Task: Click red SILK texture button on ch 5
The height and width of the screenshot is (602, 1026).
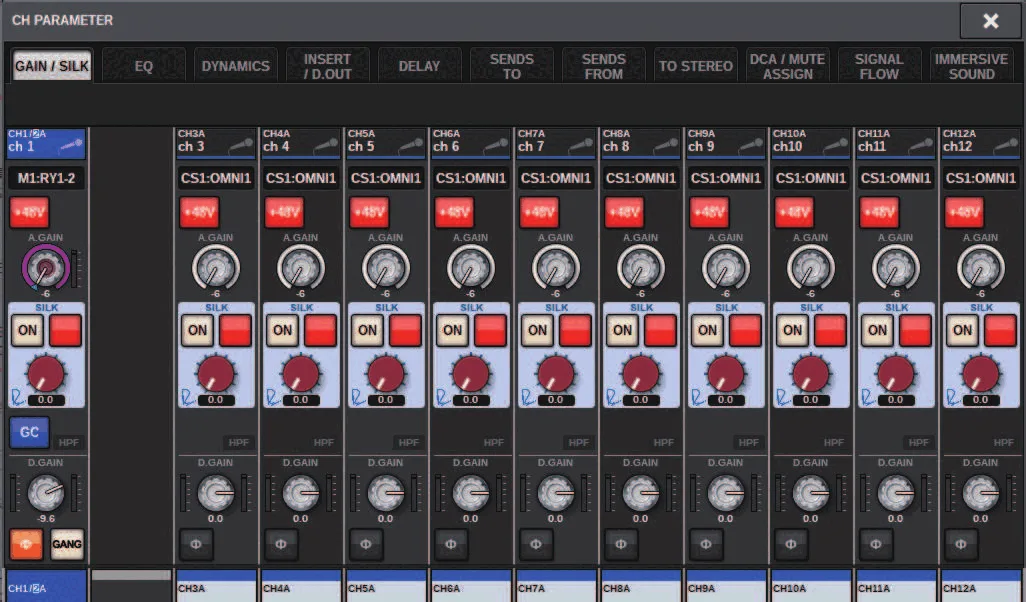Action: coord(406,330)
